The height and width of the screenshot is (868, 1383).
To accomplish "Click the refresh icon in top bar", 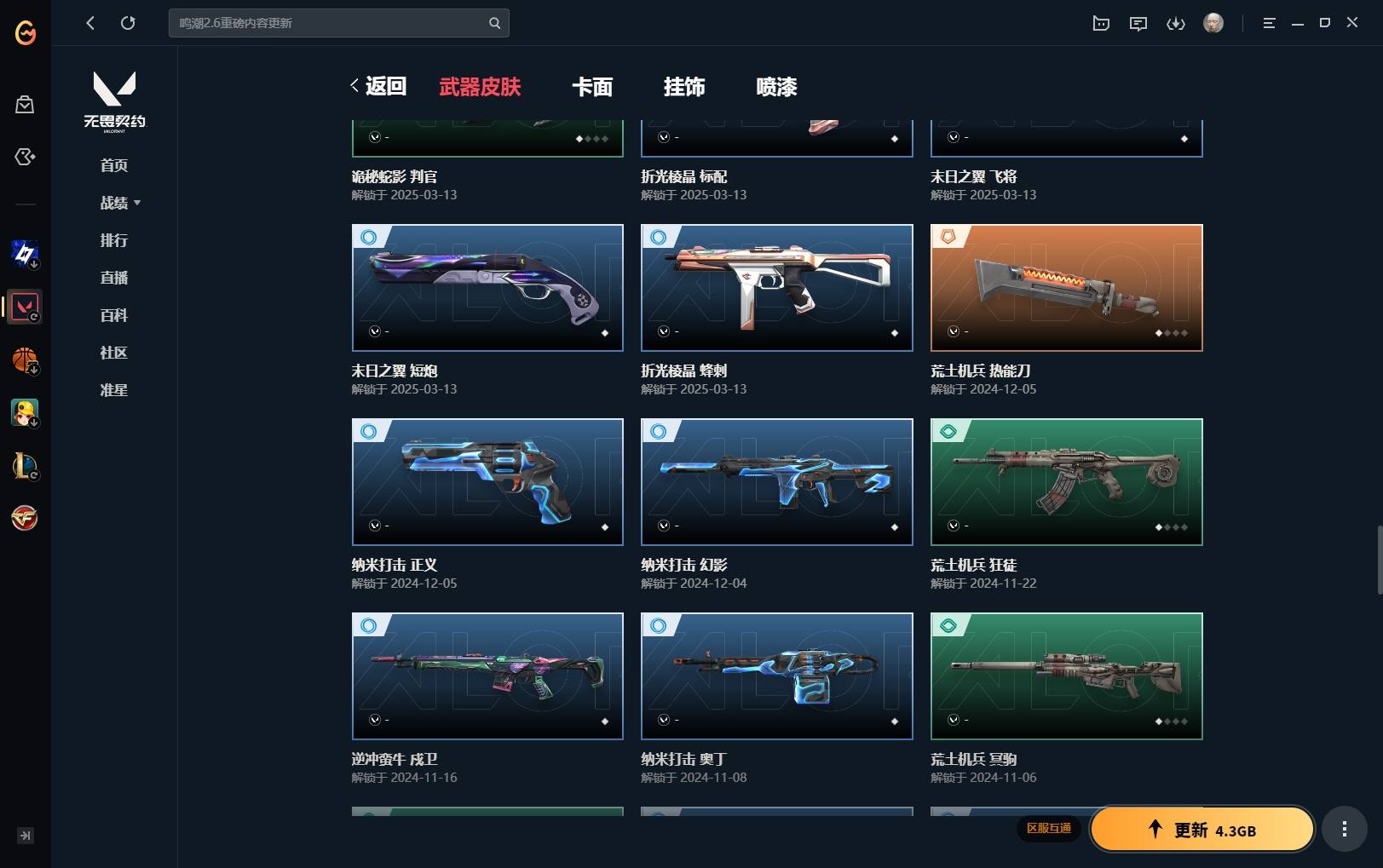I will (128, 23).
